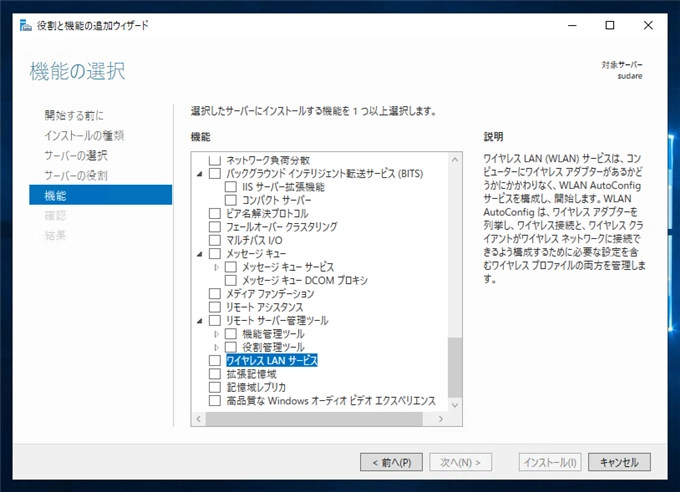
Task: Check the 拡張記憶域 checkbox
Action: (x=215, y=374)
